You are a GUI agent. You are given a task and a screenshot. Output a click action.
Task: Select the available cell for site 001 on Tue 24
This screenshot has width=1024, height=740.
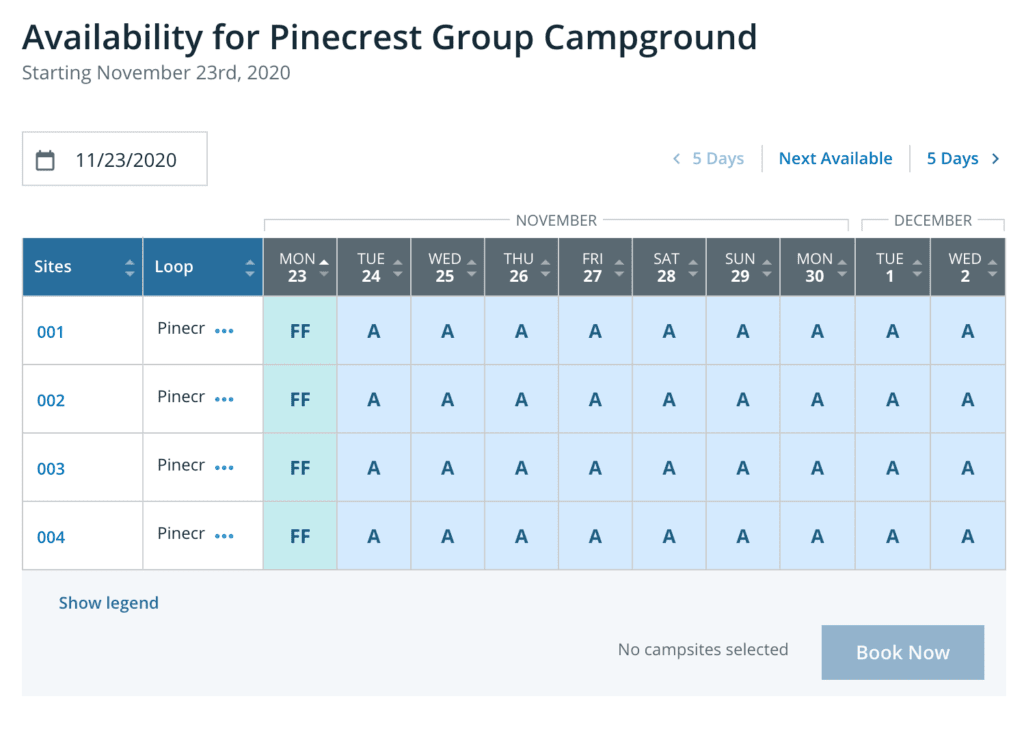click(373, 331)
